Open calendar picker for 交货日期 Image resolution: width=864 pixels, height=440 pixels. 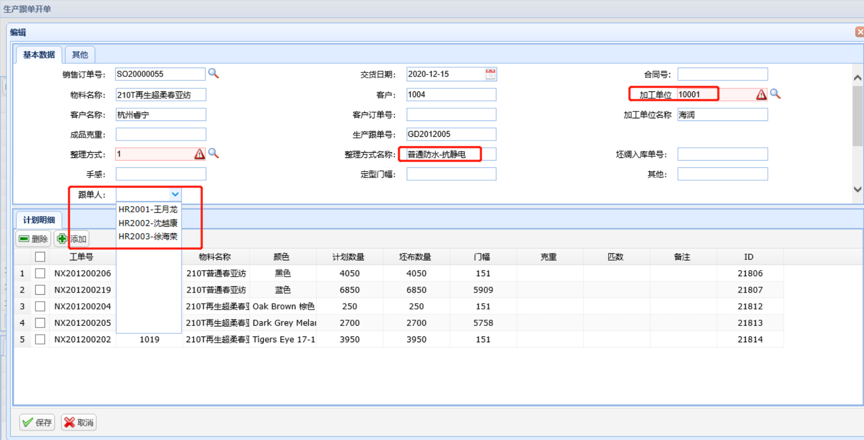pyautogui.click(x=490, y=74)
